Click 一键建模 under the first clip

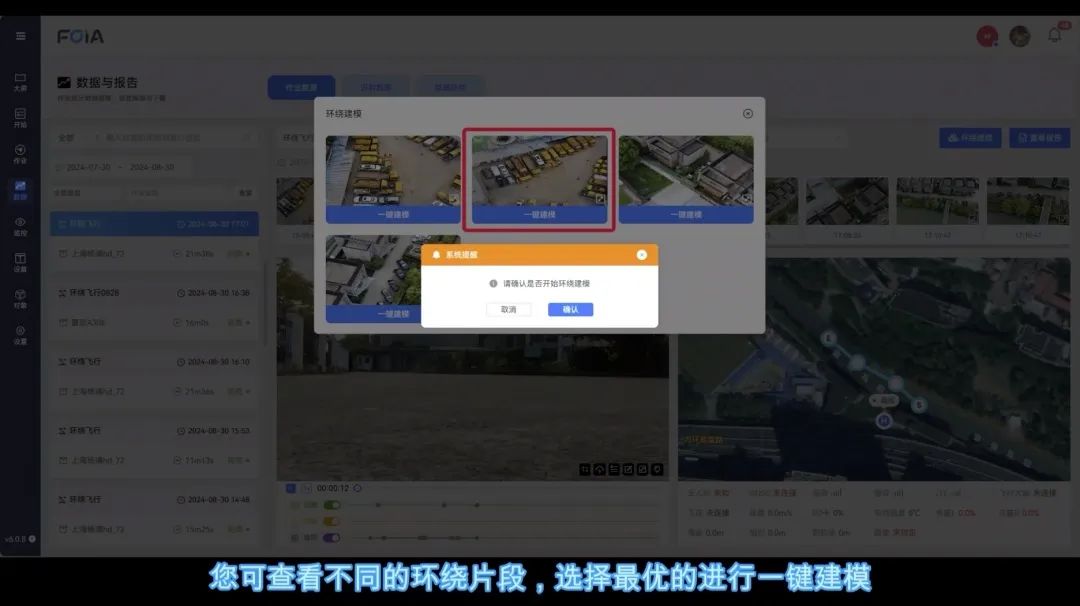click(393, 214)
